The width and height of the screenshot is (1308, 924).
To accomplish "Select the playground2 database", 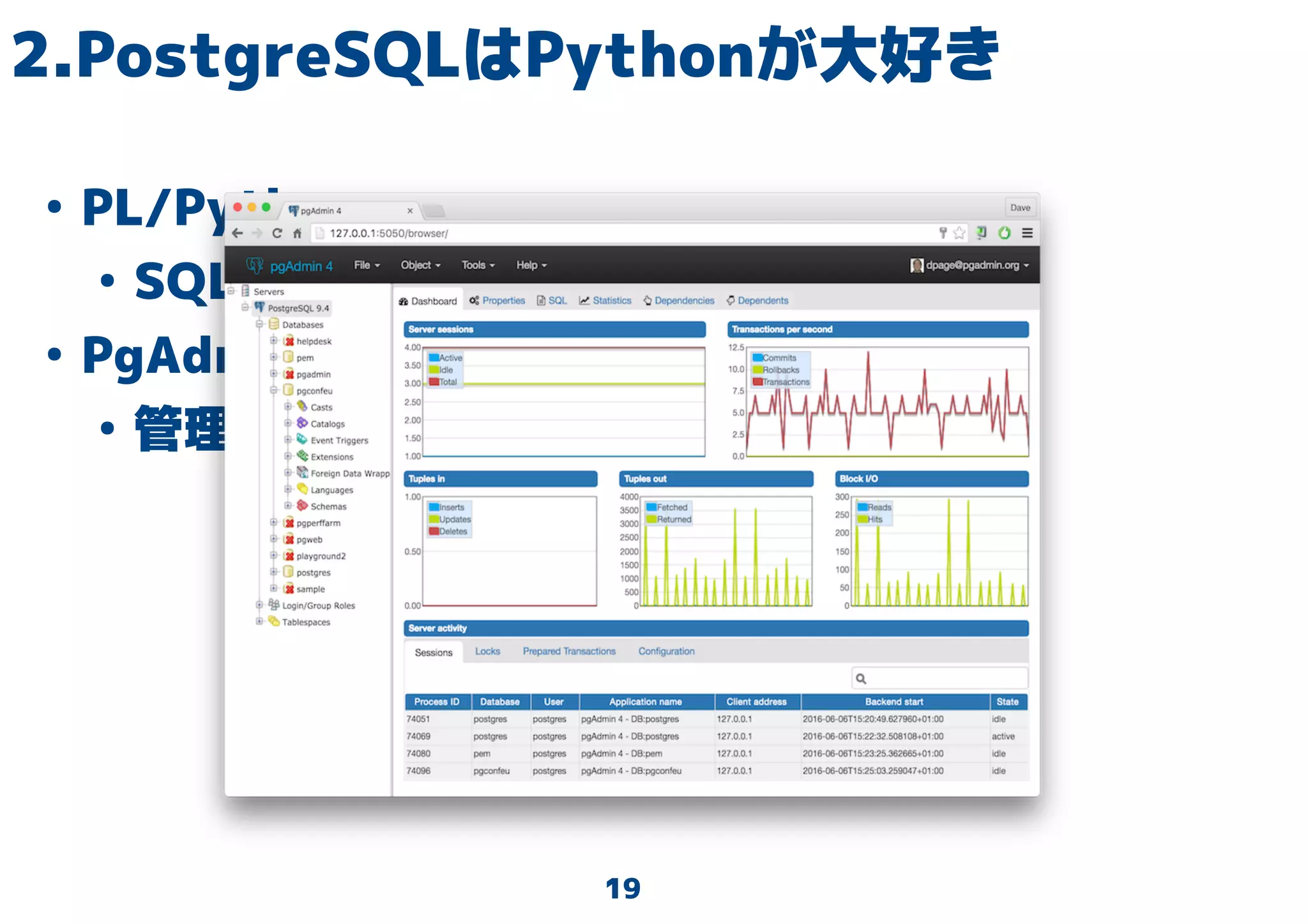I will click(321, 556).
